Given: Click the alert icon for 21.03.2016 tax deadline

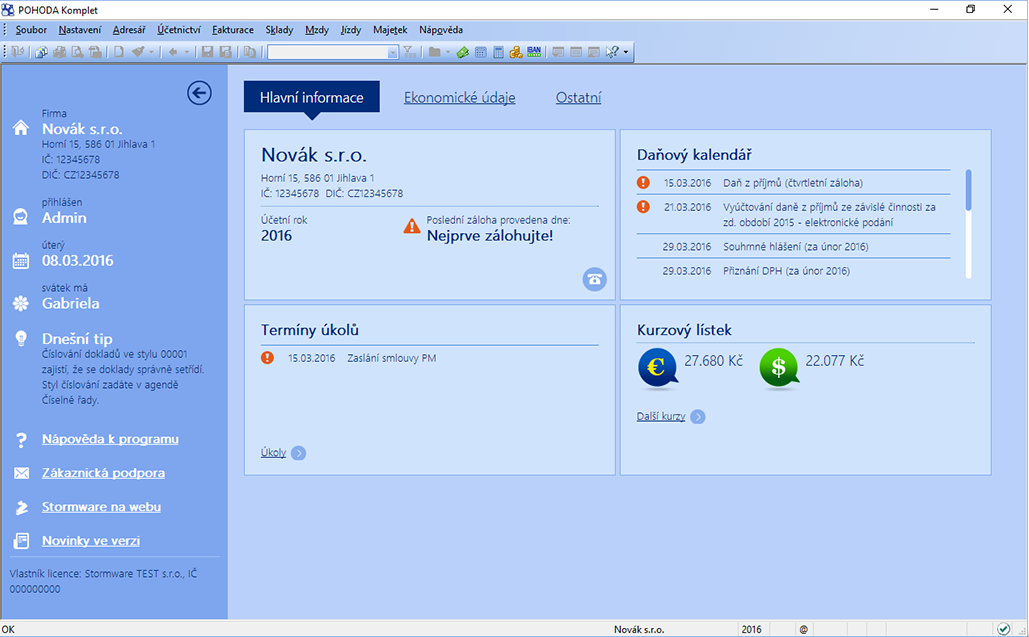Looking at the screenshot, I should (x=643, y=207).
